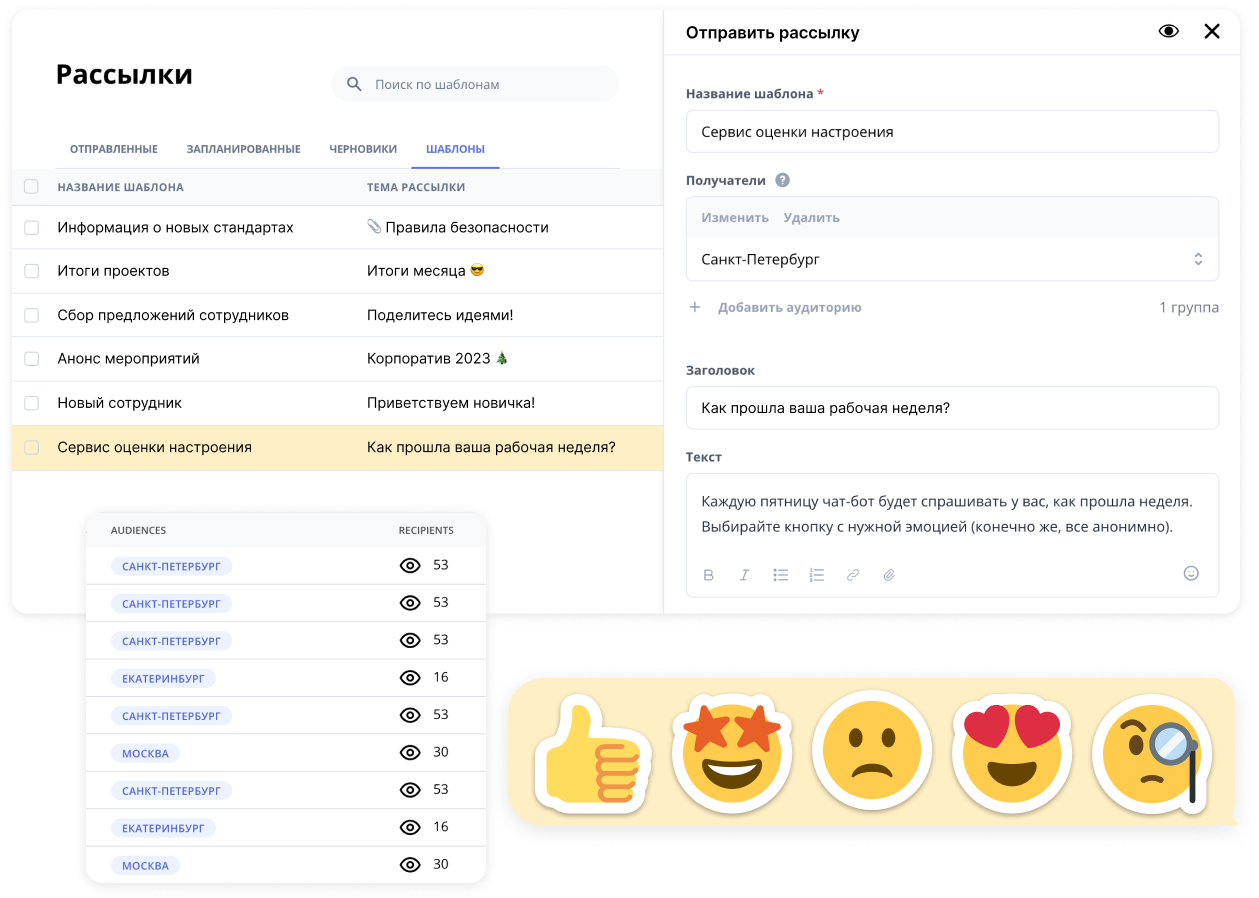The image size is (1259, 898).
Task: Toggle the select-all checkbox in table header
Action: [31, 187]
